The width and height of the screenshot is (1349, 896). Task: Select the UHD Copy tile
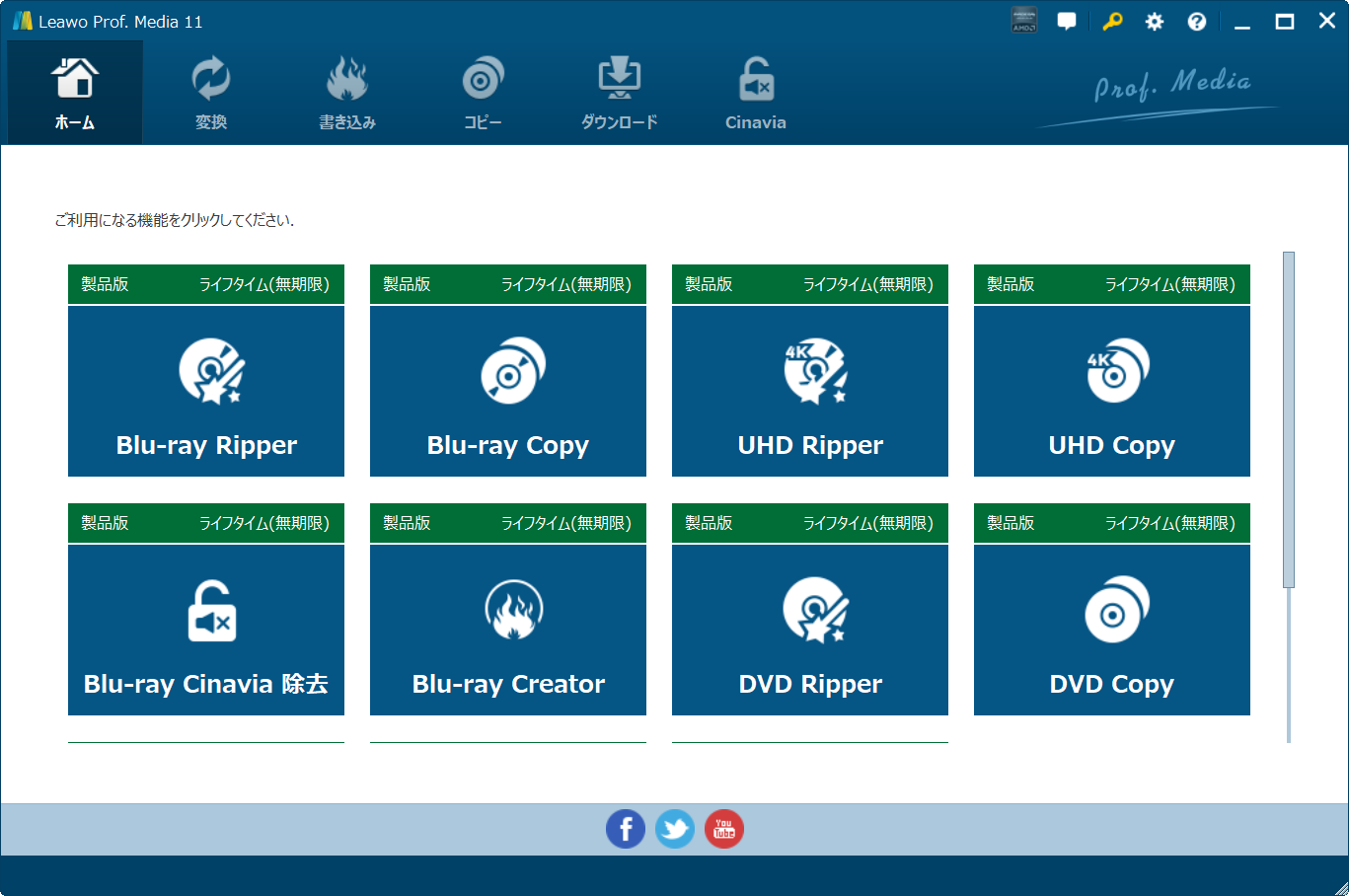[1112, 391]
